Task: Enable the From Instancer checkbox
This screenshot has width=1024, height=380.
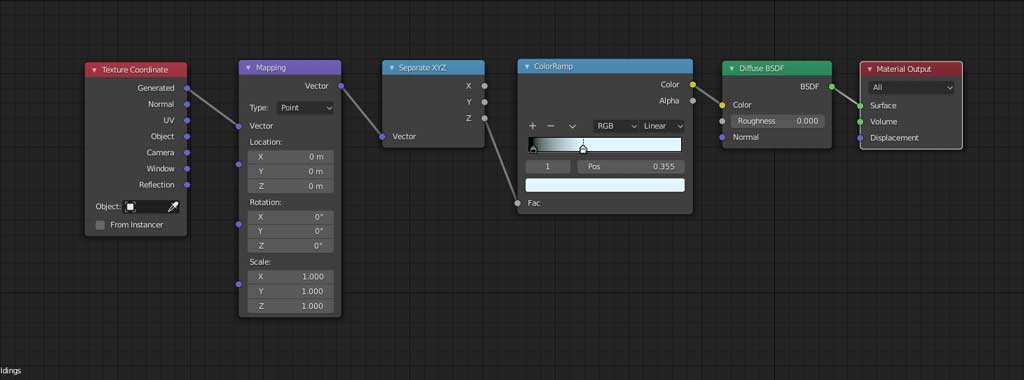Action: [x=100, y=225]
